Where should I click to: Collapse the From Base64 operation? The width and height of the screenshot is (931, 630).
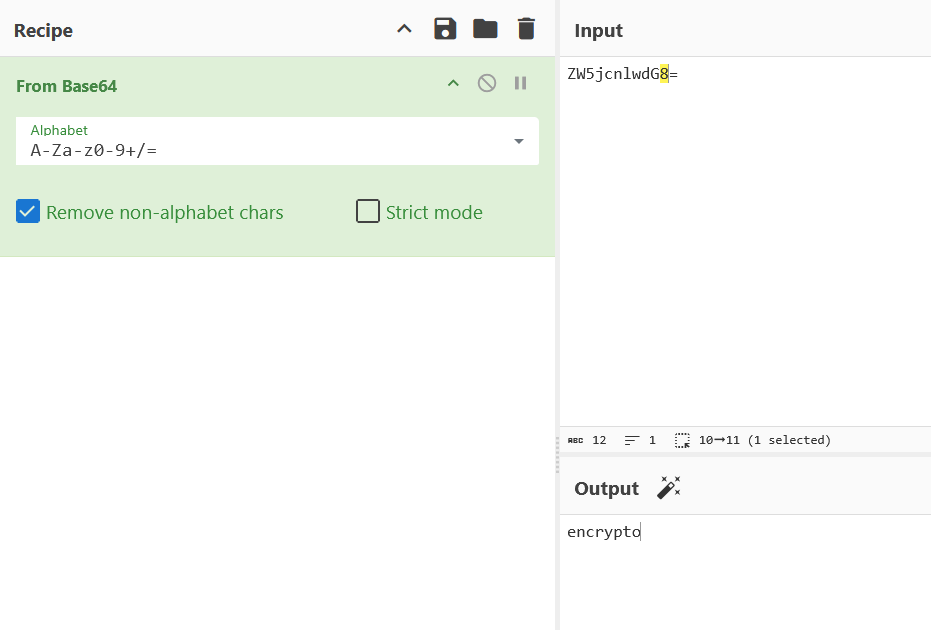[453, 83]
